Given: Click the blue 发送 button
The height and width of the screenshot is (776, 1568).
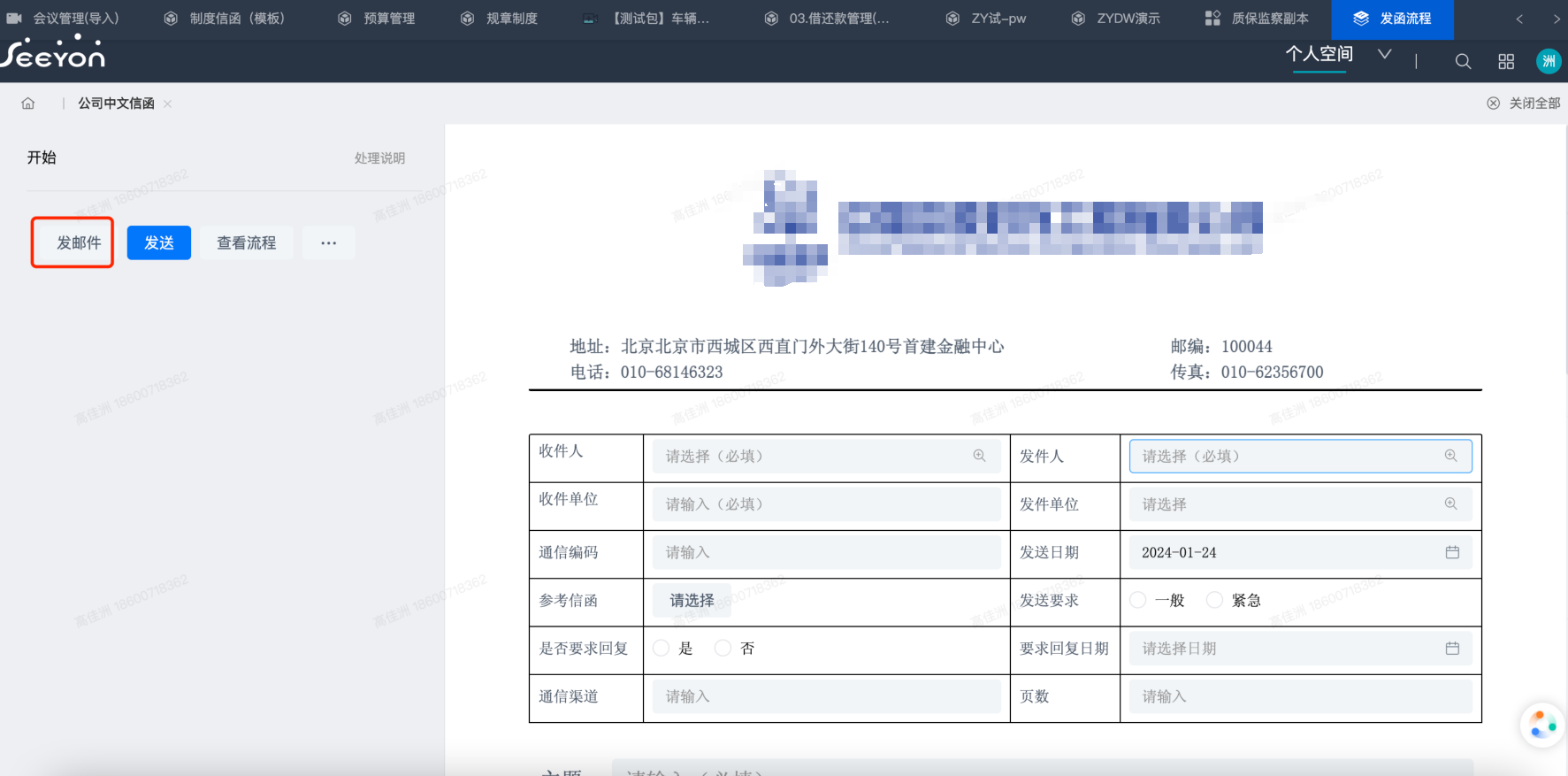Looking at the screenshot, I should click(x=159, y=243).
